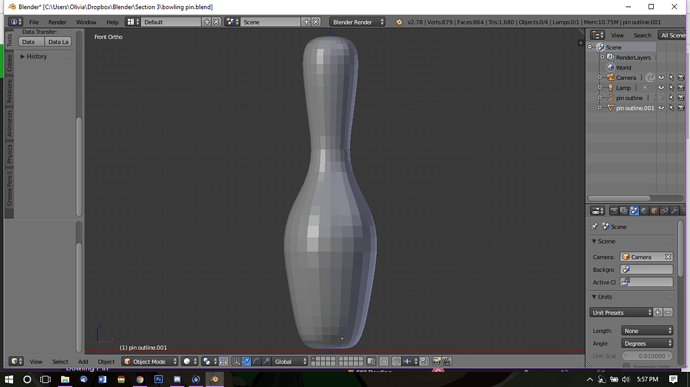This screenshot has height=387, width=690.
Task: Add a new scene with plus button
Action: tap(306, 22)
